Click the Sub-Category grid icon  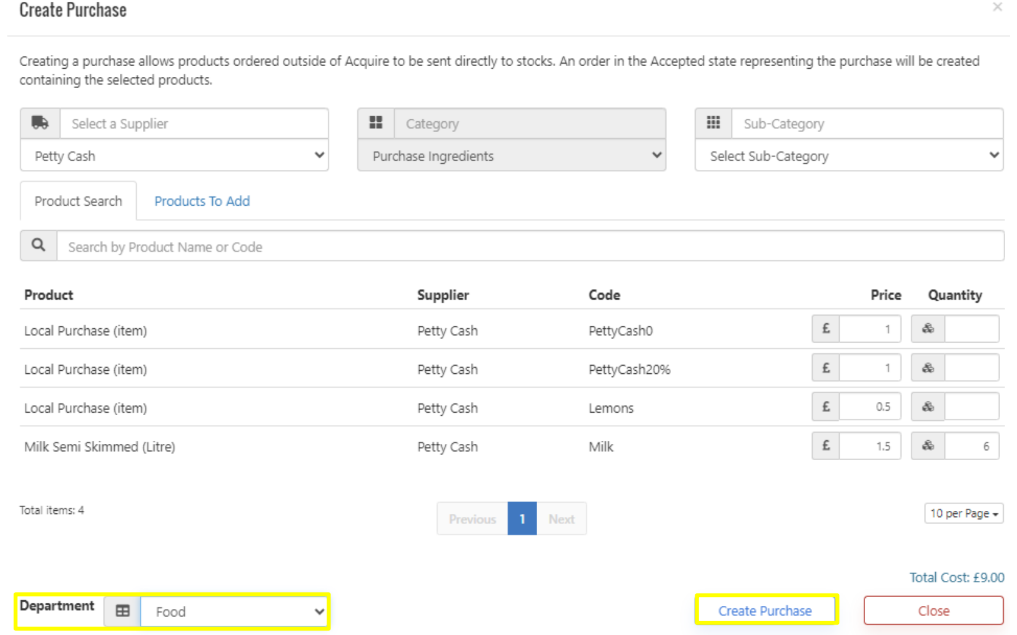[713, 123]
